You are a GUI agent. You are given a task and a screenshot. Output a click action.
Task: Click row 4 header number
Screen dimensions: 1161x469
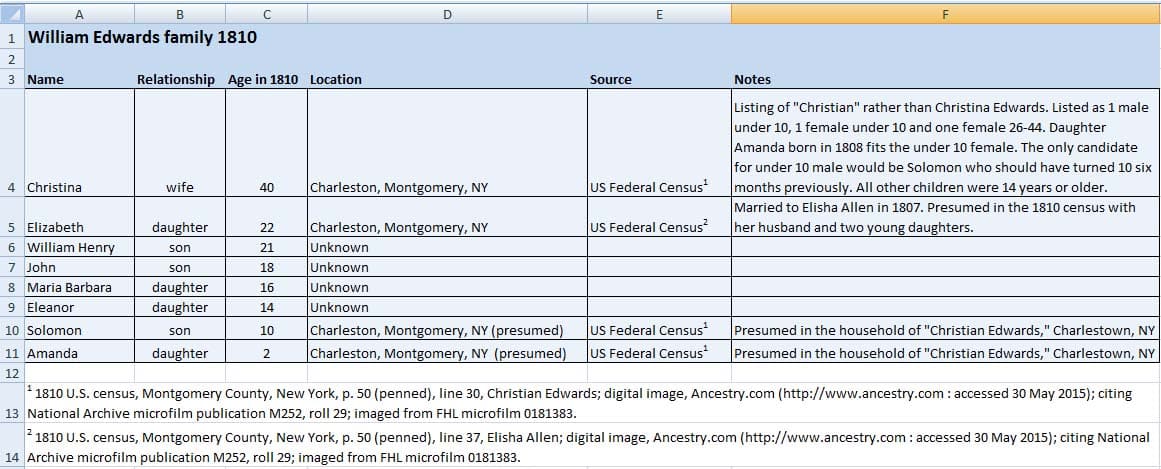coord(11,187)
